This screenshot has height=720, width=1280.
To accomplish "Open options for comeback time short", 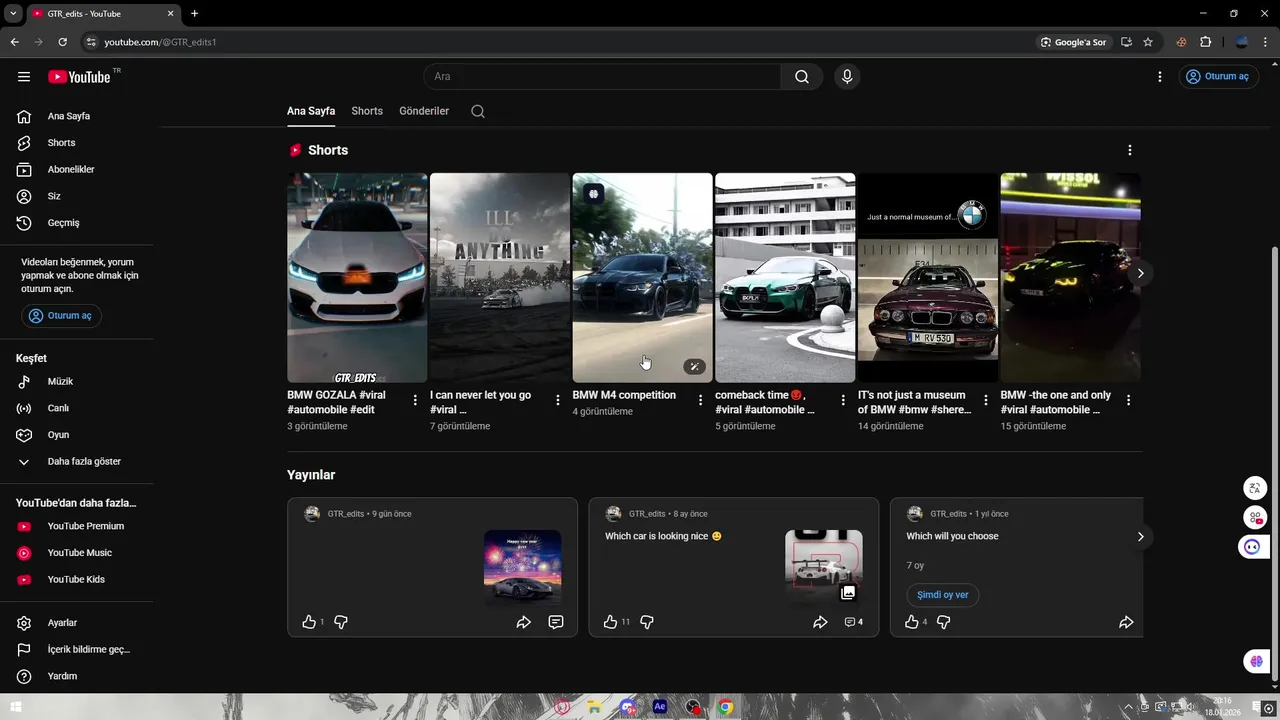I will click(x=843, y=400).
